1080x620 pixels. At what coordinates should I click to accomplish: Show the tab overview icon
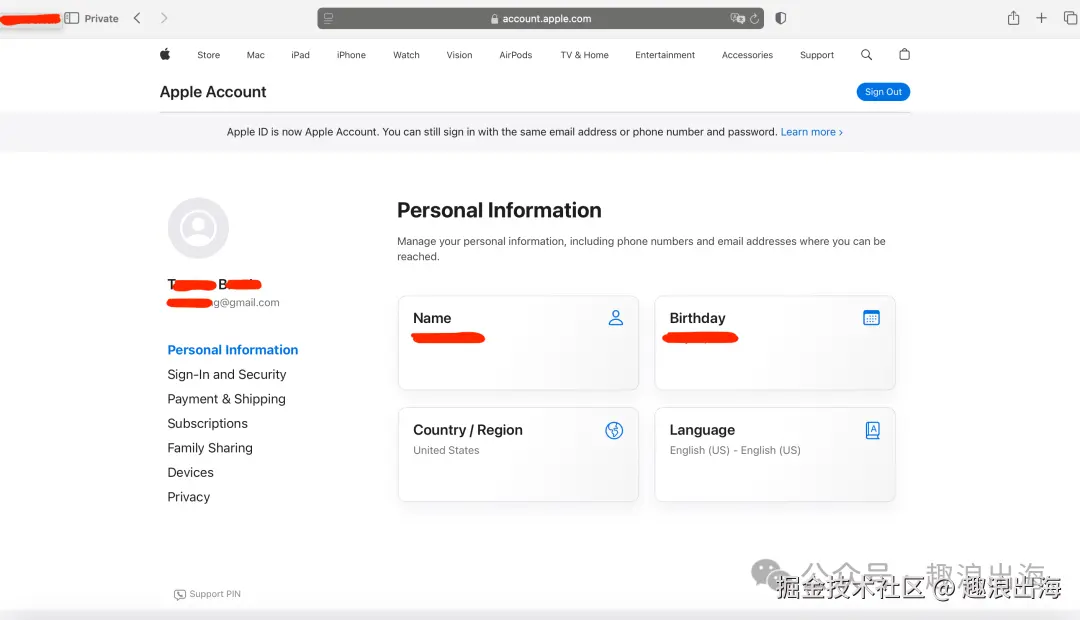click(1070, 18)
